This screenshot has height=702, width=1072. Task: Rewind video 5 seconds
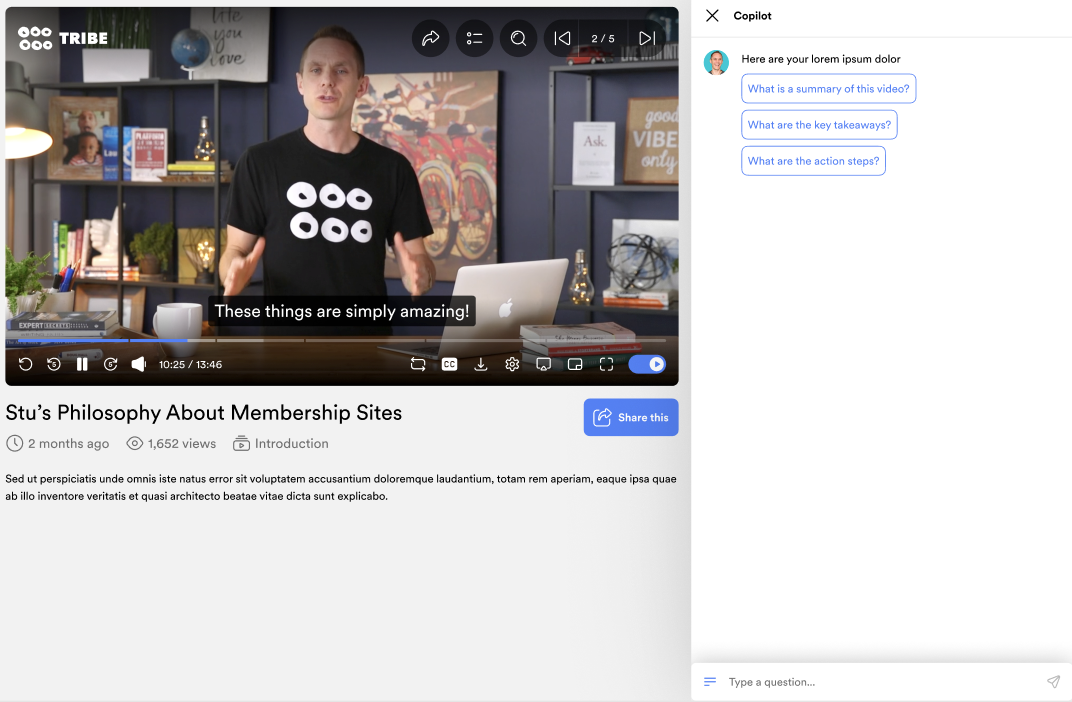pos(54,365)
